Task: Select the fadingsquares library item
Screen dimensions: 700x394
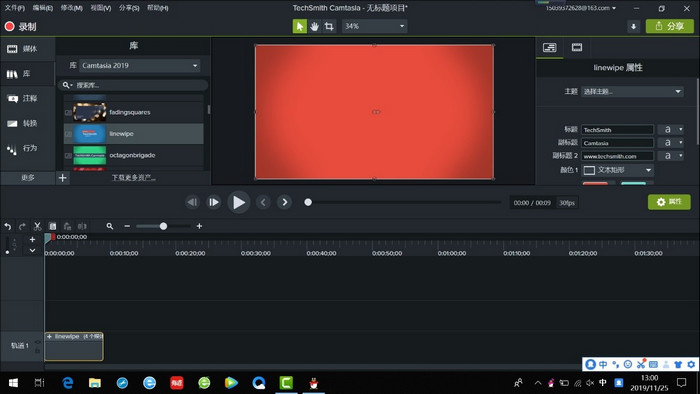Action: pos(133,112)
